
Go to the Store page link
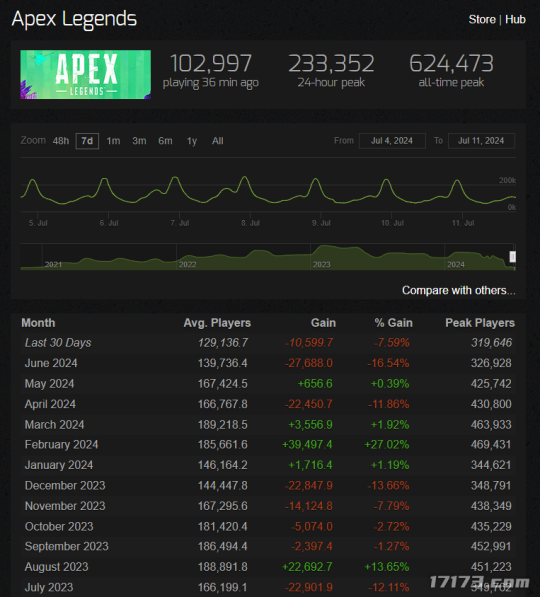(482, 19)
